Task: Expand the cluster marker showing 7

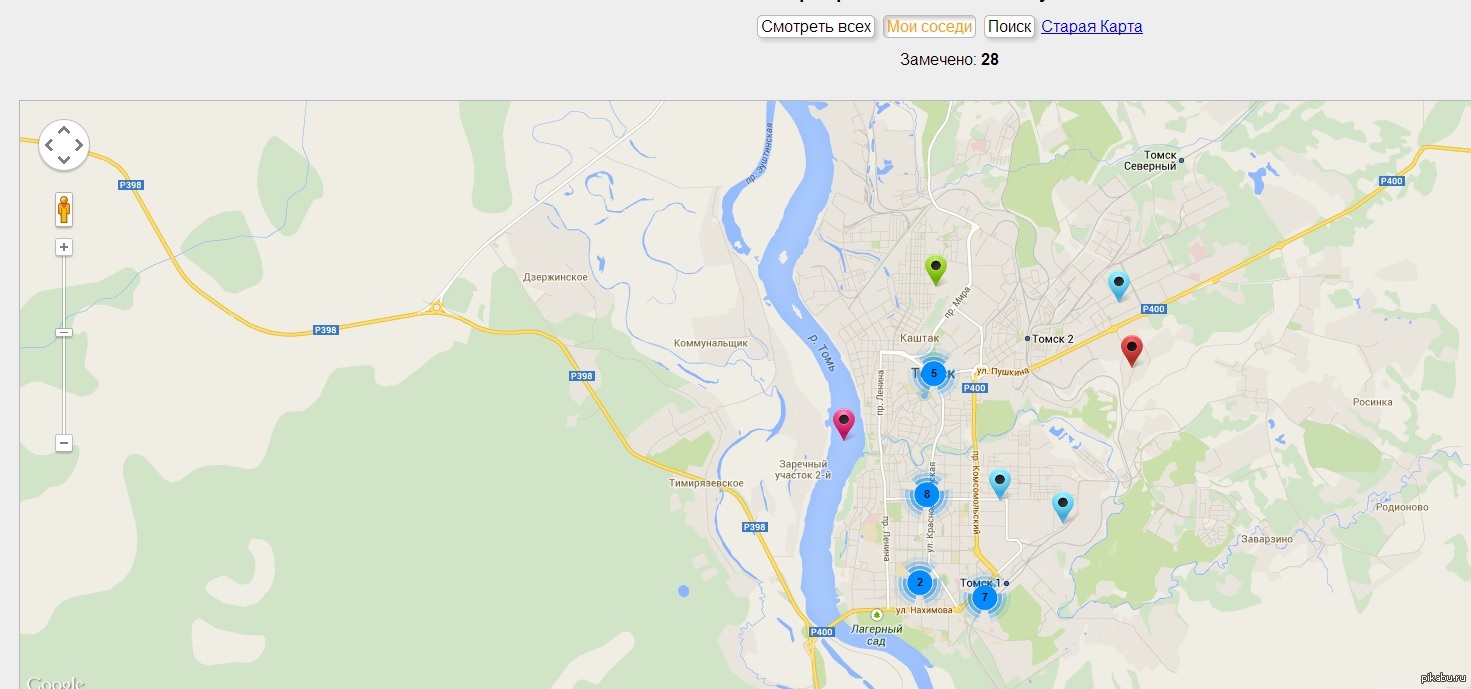Action: 984,597
